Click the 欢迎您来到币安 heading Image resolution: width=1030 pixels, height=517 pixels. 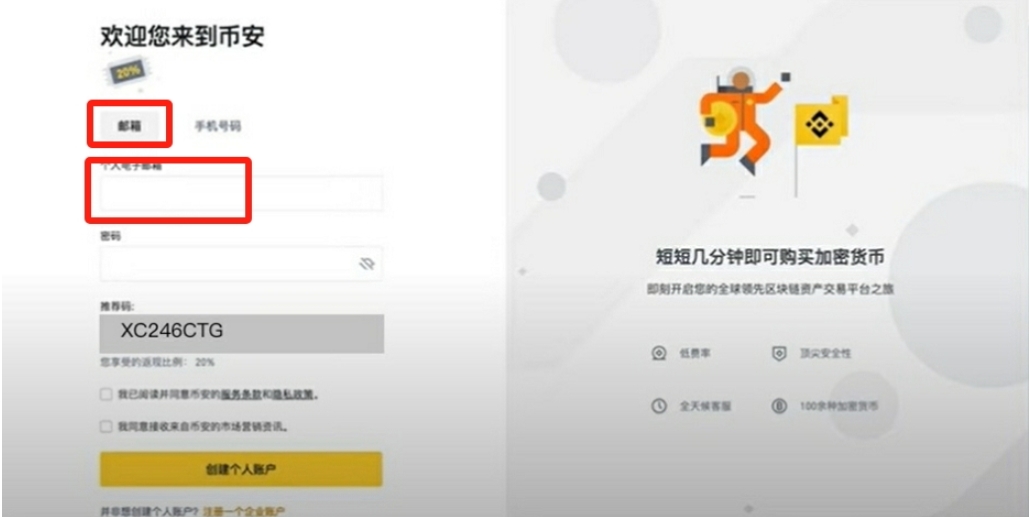point(183,36)
